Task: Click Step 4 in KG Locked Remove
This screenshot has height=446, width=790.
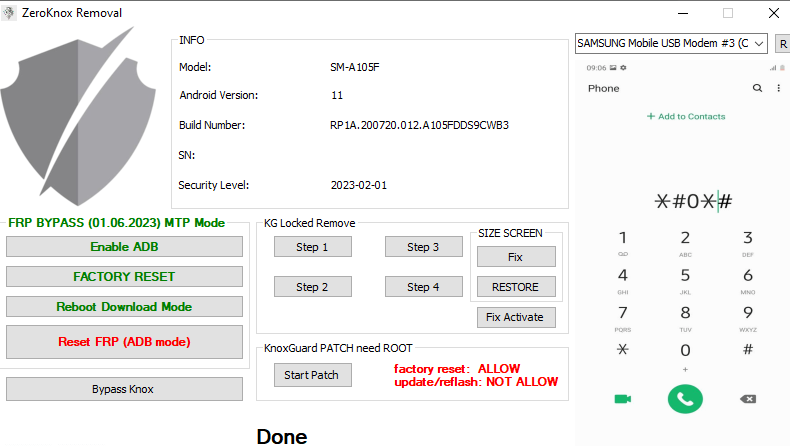Action: 424,287
